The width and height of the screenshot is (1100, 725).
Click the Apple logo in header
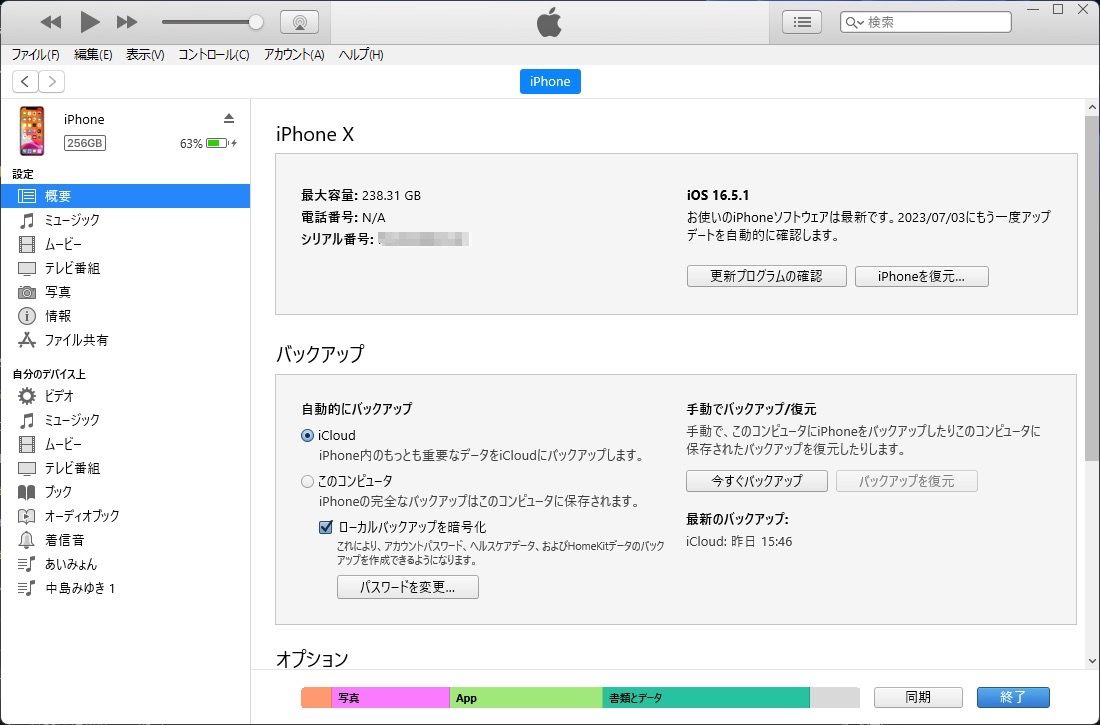click(549, 23)
